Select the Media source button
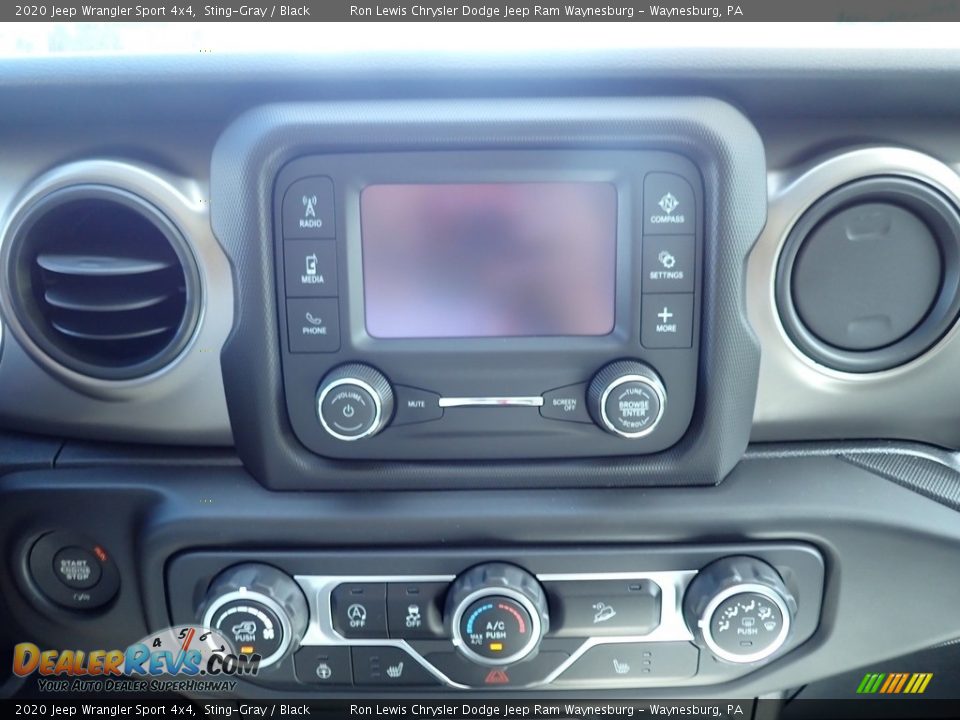This screenshot has height=720, width=960. (x=310, y=266)
